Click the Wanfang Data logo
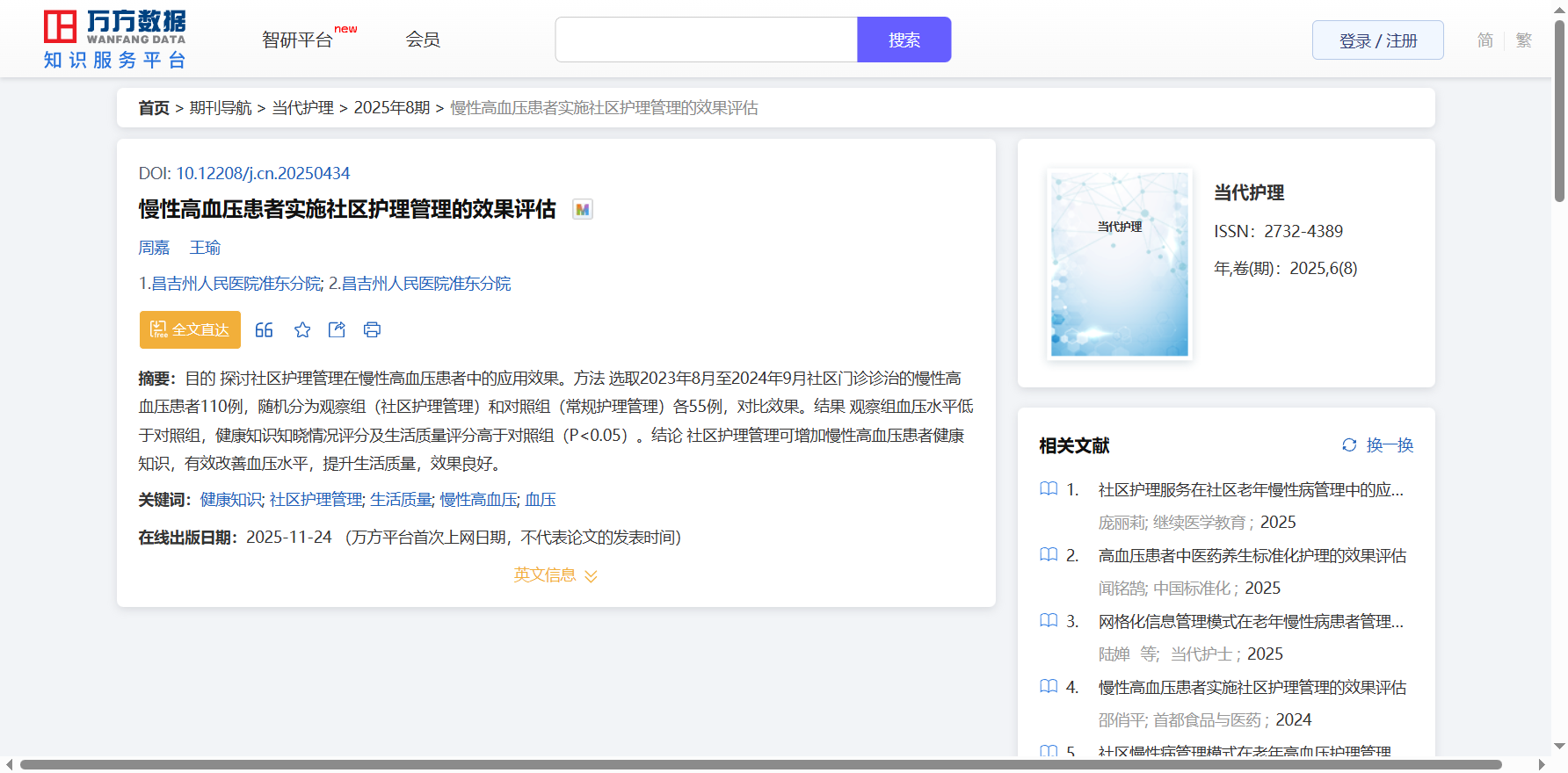This screenshot has height=773, width=1568. click(x=114, y=40)
